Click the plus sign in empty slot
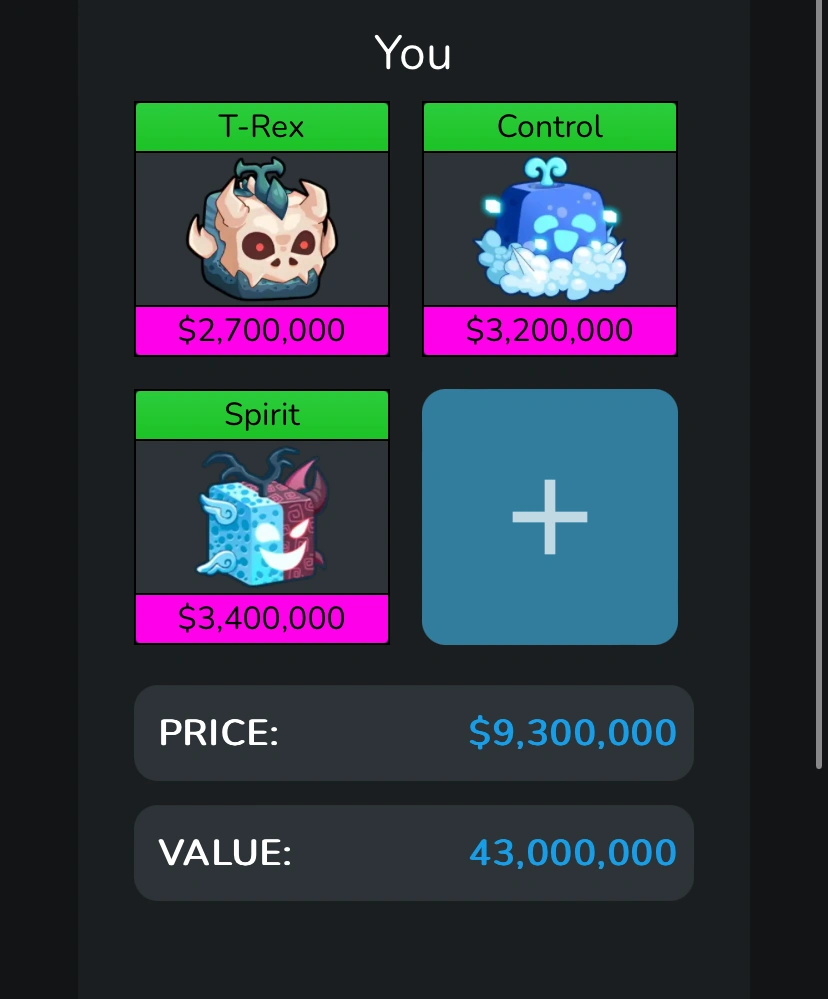The width and height of the screenshot is (828, 999). coord(550,517)
